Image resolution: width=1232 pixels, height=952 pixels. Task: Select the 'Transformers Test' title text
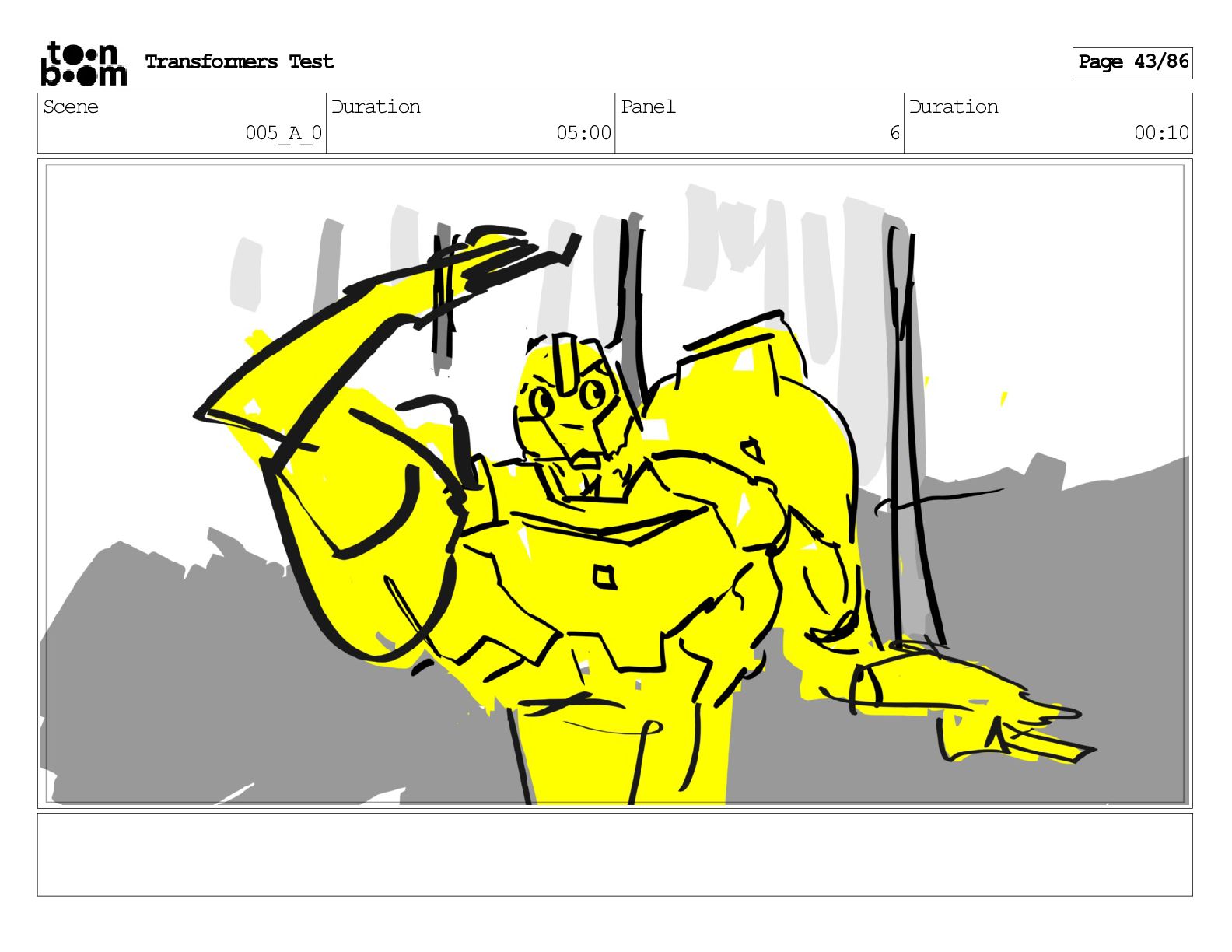click(239, 61)
